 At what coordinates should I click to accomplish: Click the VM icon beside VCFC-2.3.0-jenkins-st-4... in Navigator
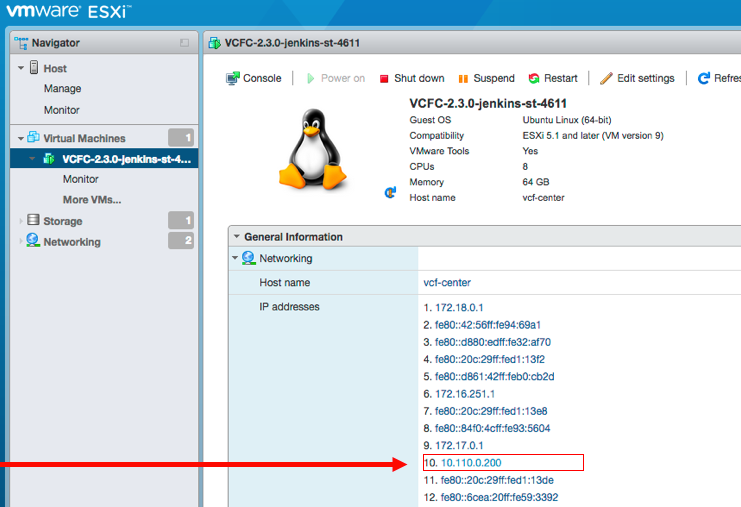click(x=49, y=159)
